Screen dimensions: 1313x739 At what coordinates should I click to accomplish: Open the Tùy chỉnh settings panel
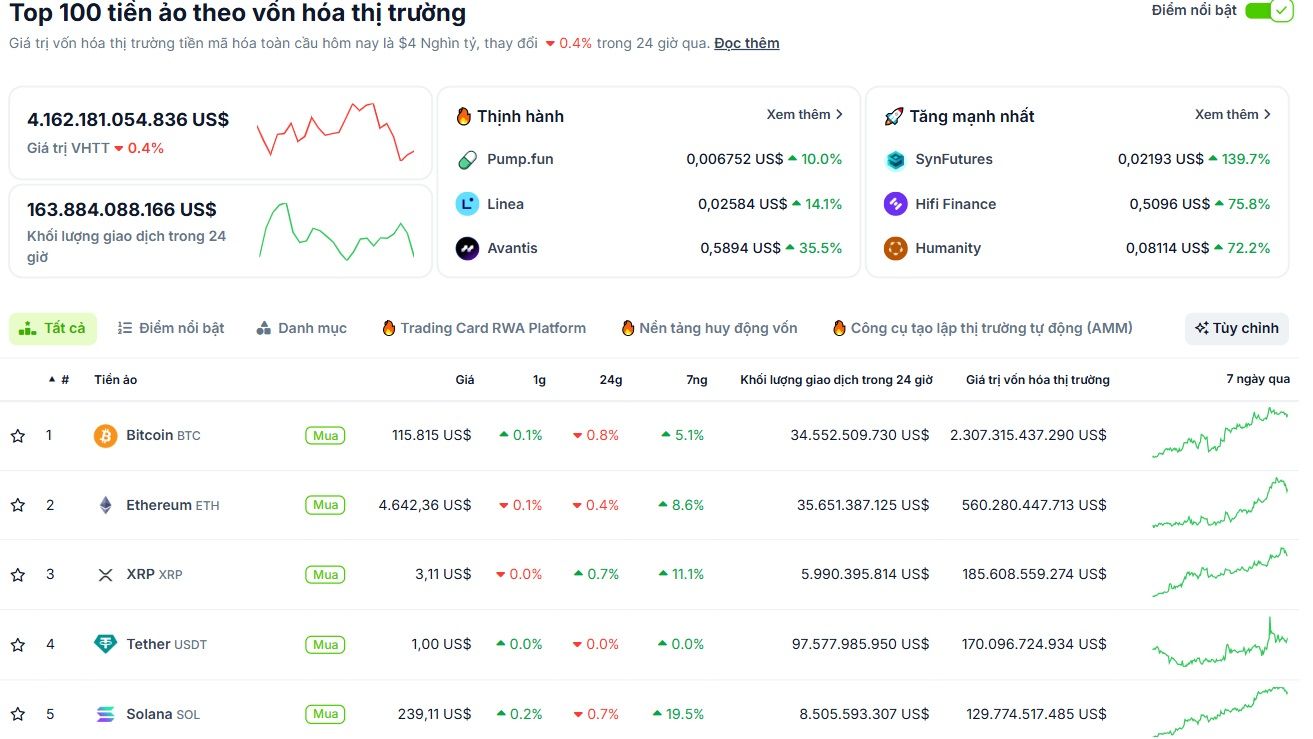1236,327
